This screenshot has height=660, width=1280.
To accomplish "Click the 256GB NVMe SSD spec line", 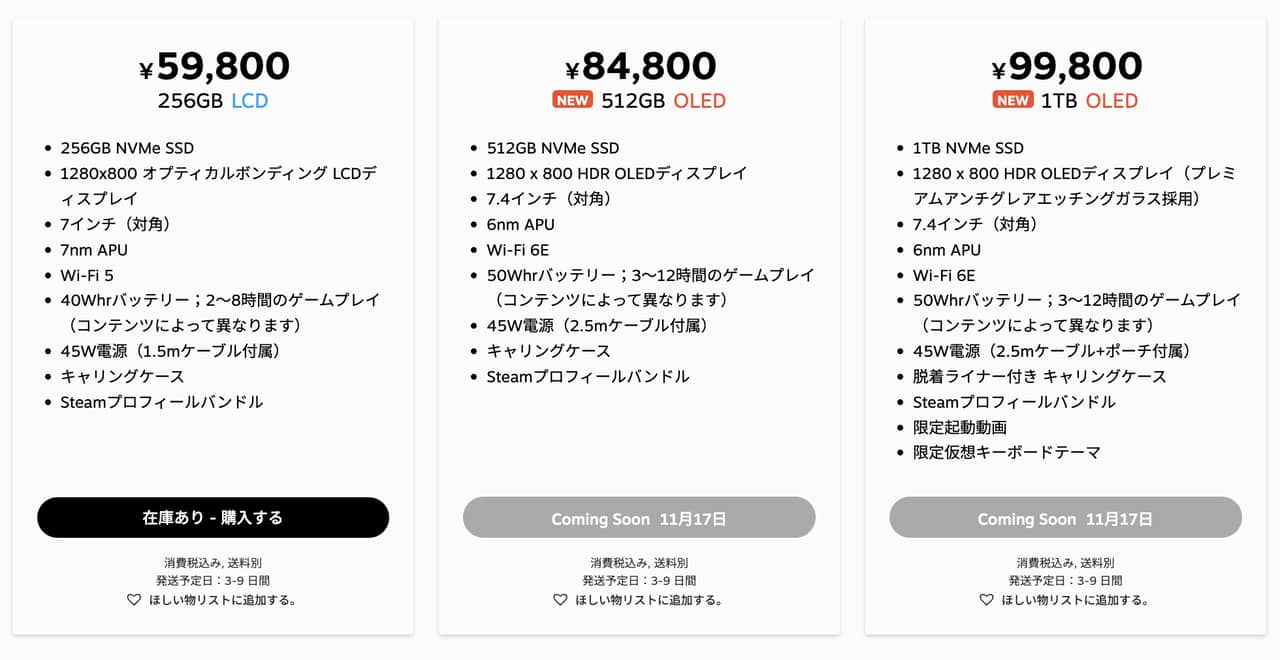I will tap(127, 148).
